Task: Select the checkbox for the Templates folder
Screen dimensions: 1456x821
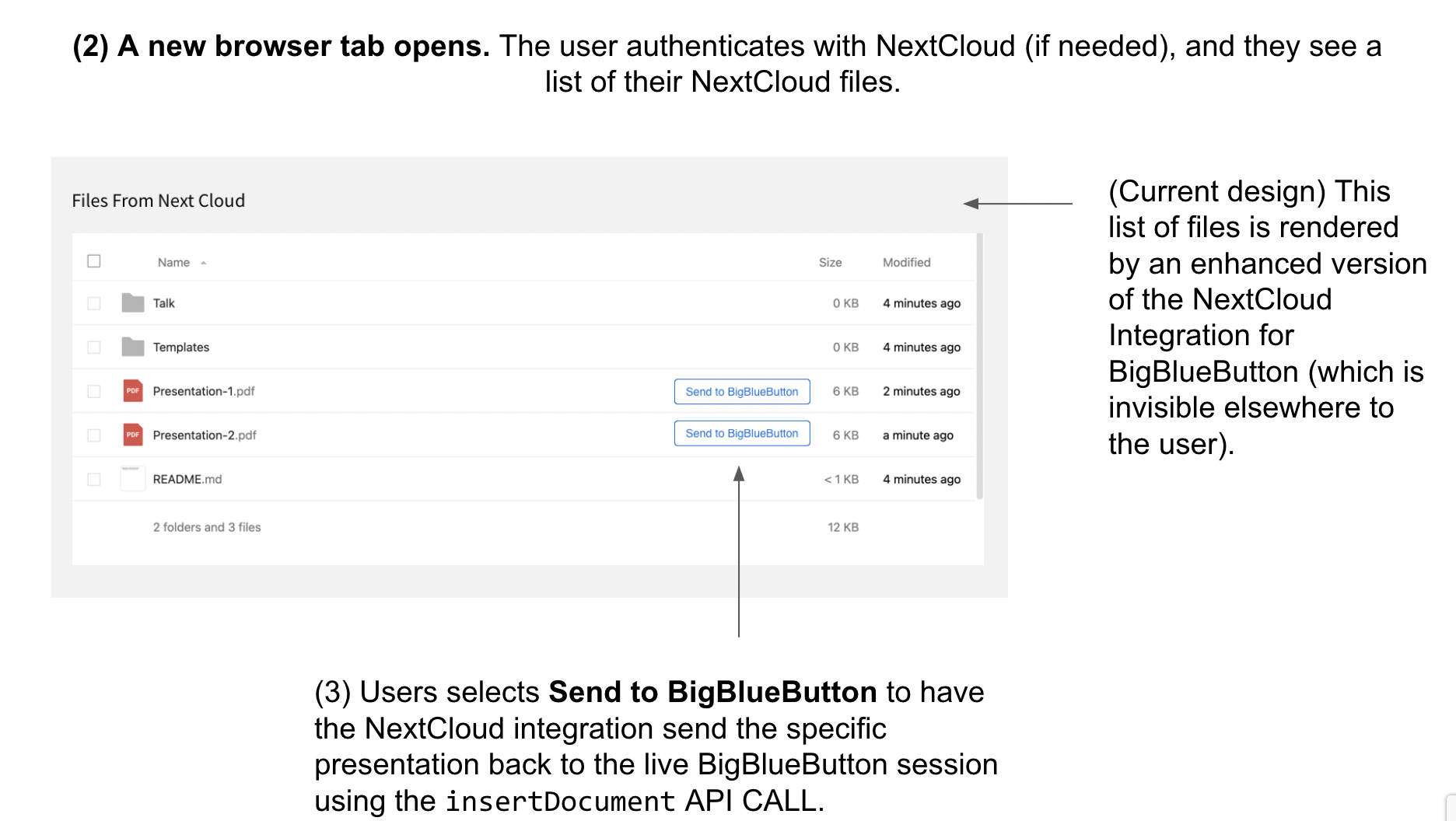Action: click(93, 347)
